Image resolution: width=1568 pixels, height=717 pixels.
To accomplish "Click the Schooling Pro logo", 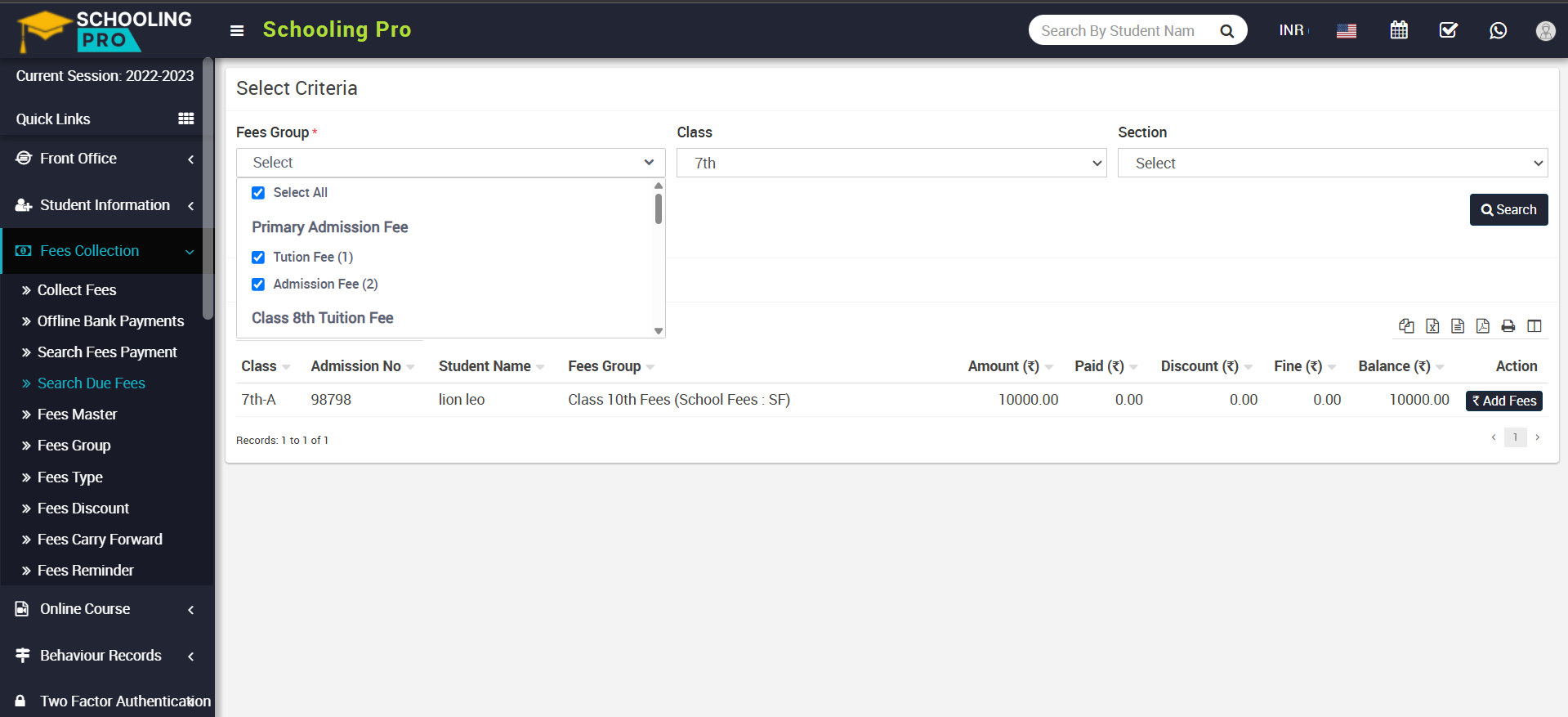I will pos(105,30).
